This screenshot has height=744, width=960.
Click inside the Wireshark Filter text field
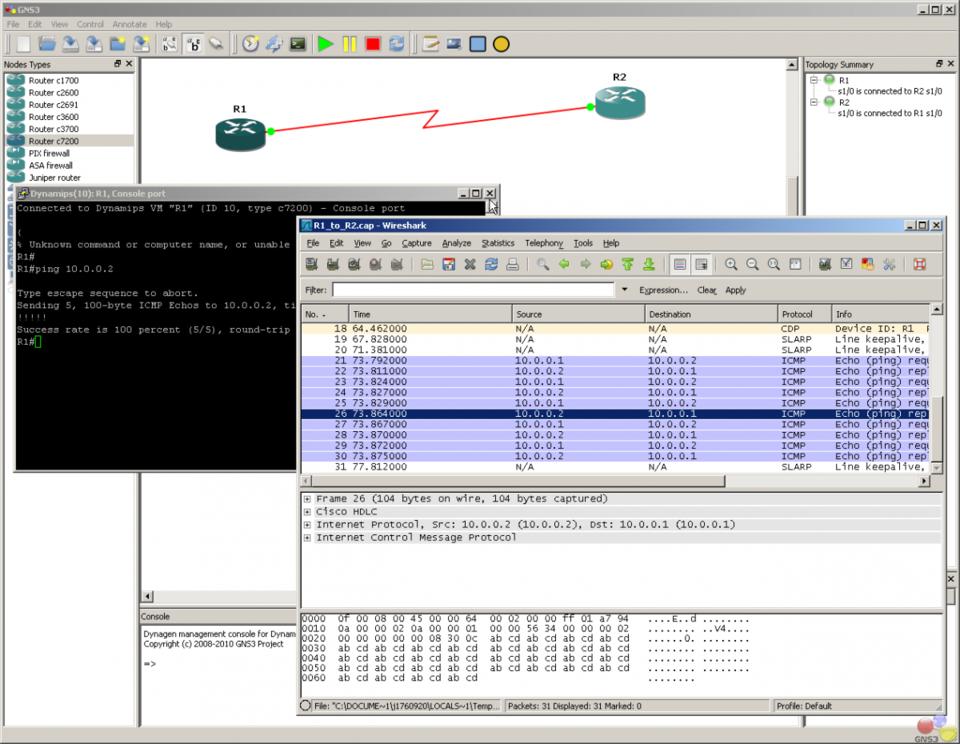[x=472, y=290]
